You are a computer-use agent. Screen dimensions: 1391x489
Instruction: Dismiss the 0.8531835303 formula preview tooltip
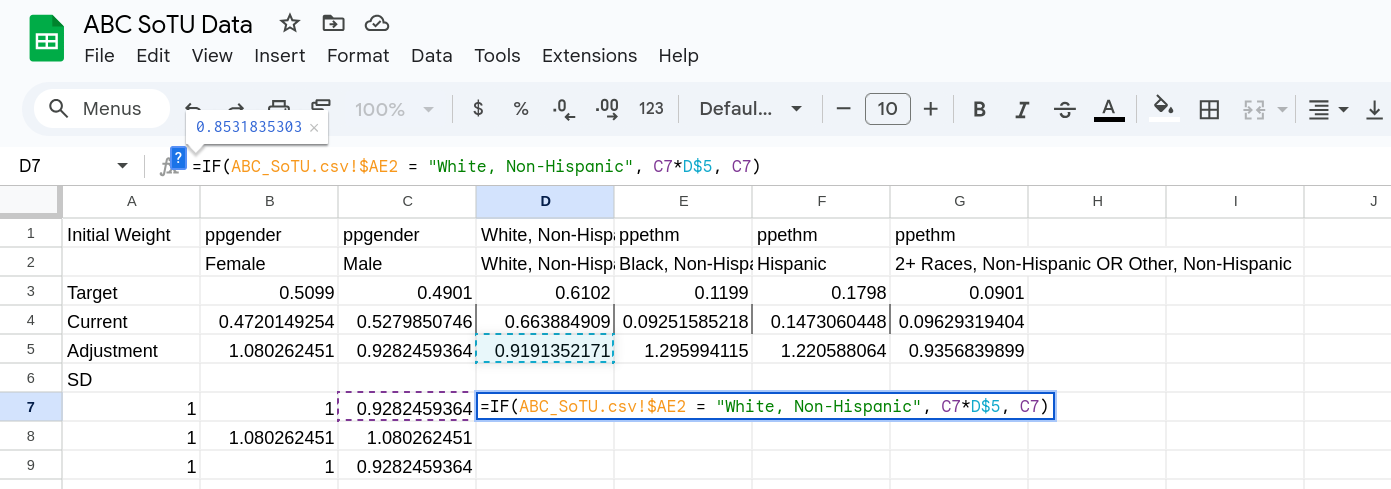point(314,128)
